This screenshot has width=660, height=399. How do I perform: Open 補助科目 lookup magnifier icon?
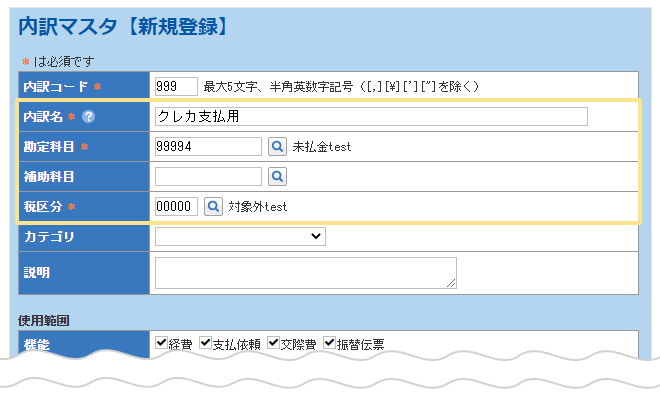[x=277, y=176]
